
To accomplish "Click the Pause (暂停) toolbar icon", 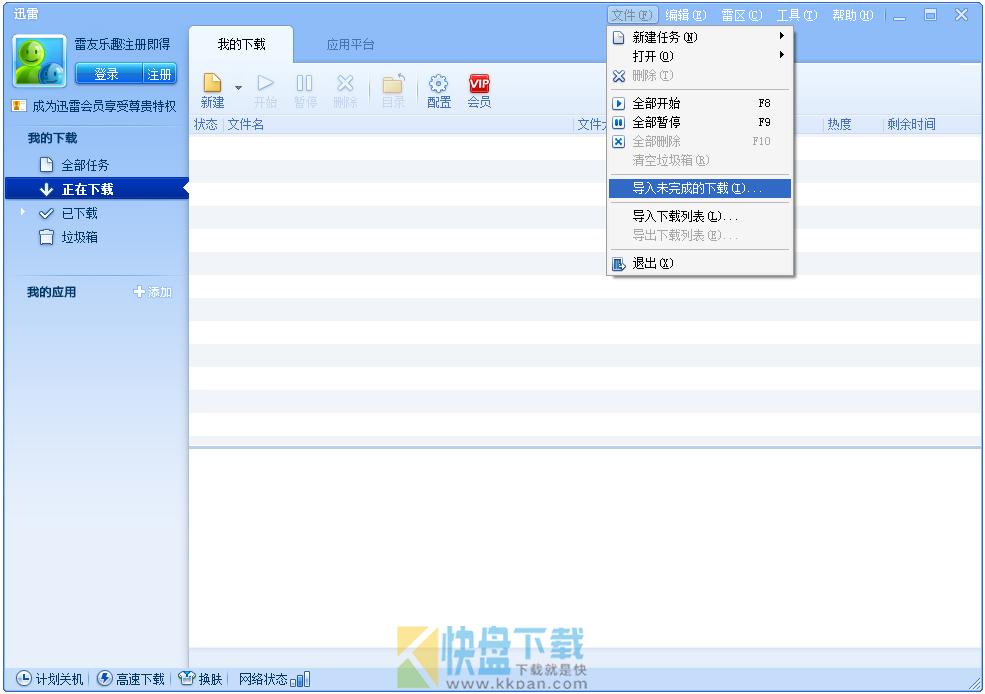I will (305, 91).
